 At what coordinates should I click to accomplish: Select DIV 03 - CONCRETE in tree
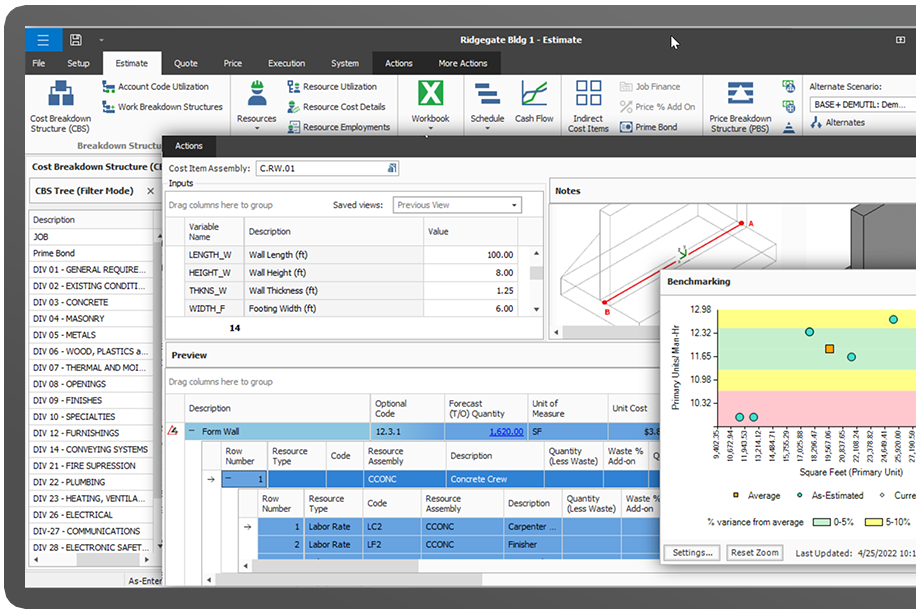[70, 302]
